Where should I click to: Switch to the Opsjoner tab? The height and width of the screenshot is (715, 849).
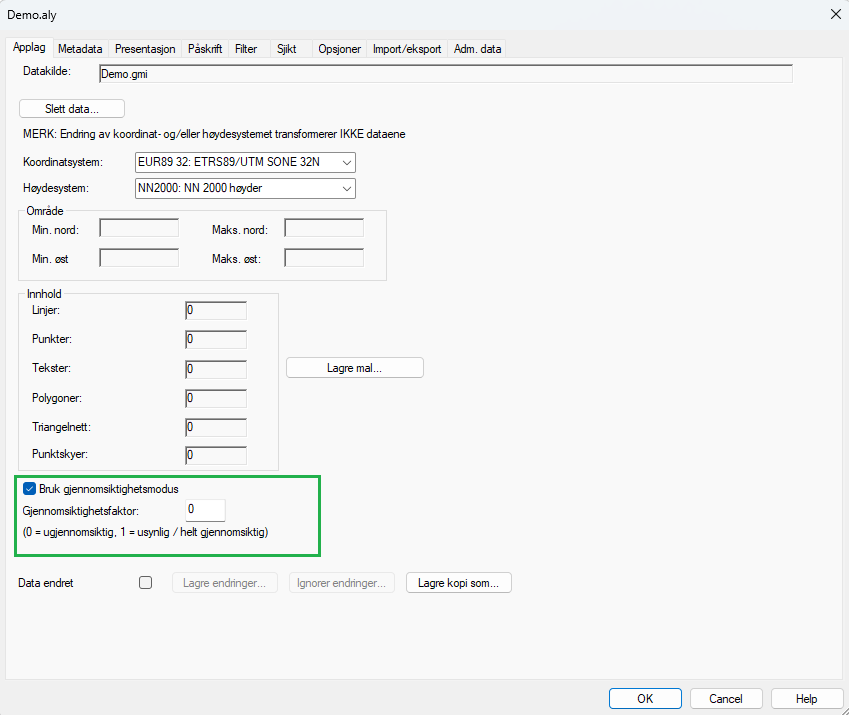(x=339, y=48)
